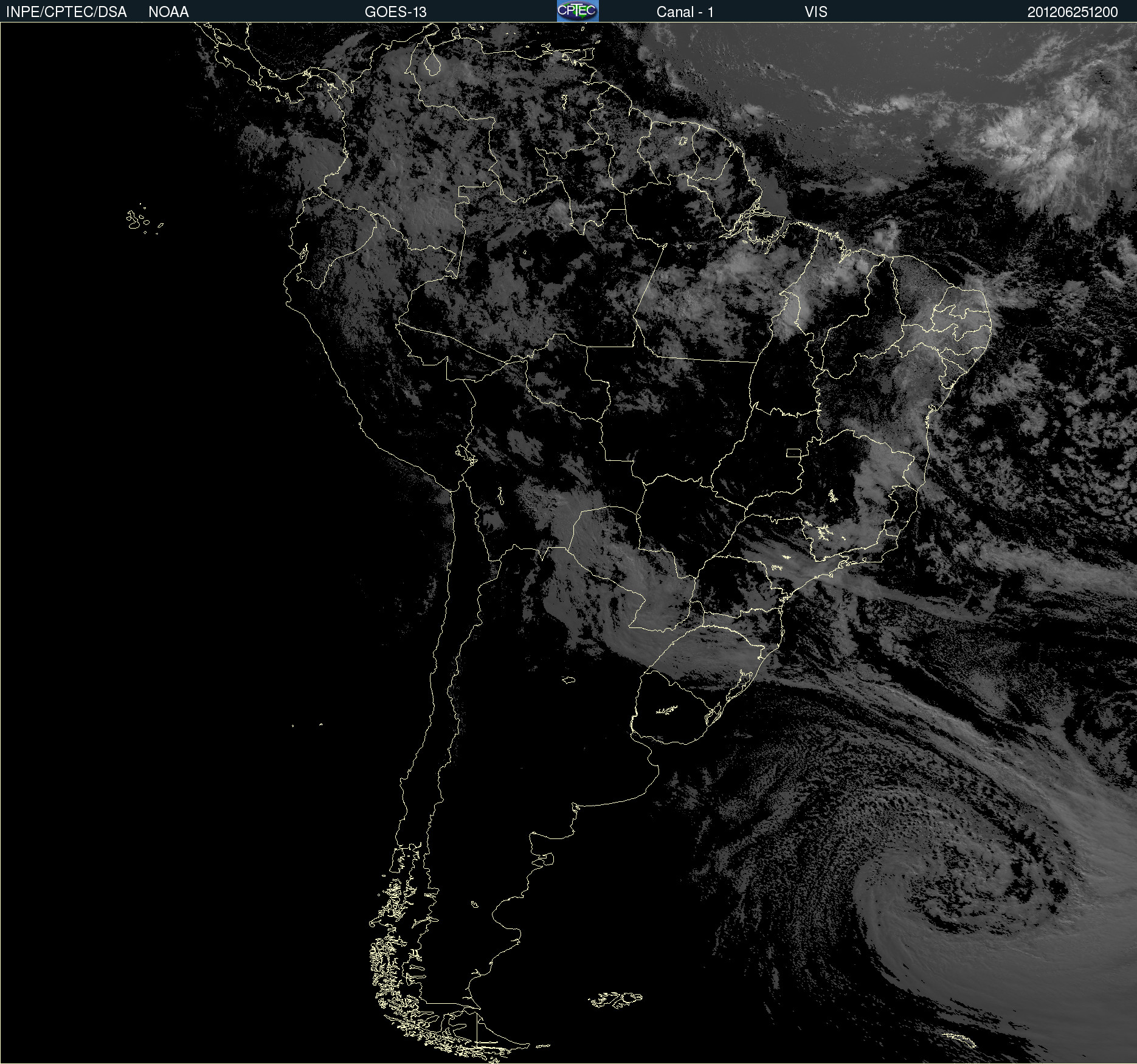The image size is (1137, 1064).
Task: Click the NOAA label in the header
Action: (x=168, y=12)
